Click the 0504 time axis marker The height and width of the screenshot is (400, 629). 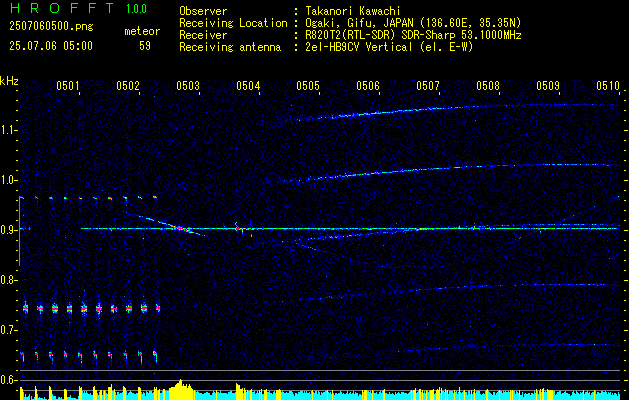click(248, 85)
